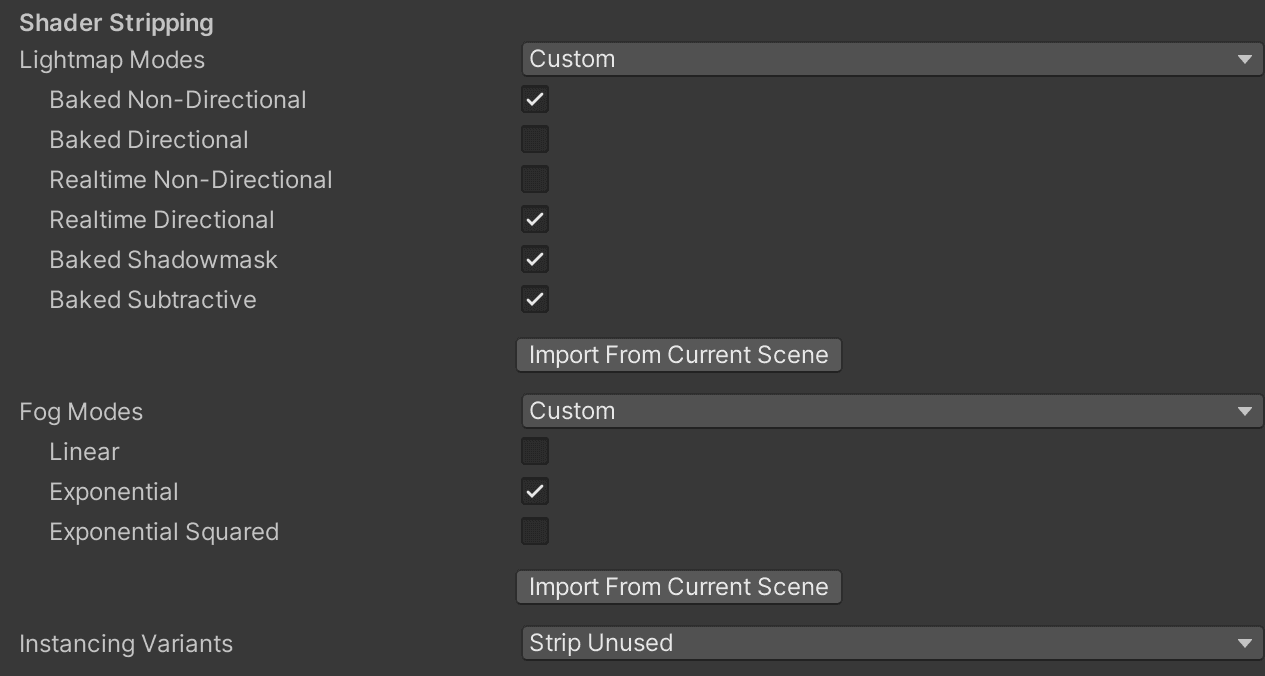Disable Exponential fog mode
The width and height of the screenshot is (1265, 676).
click(x=534, y=491)
